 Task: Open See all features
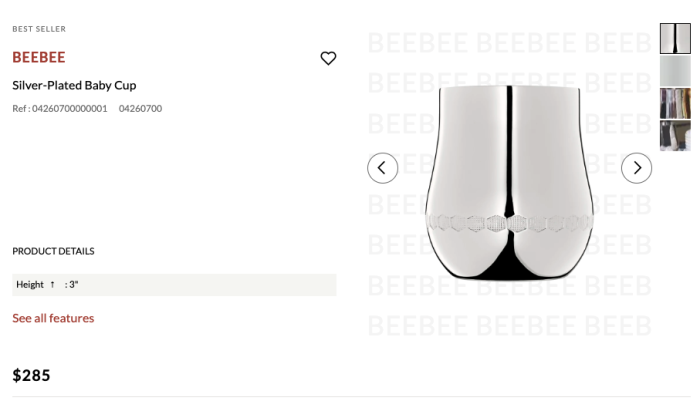coord(53,318)
